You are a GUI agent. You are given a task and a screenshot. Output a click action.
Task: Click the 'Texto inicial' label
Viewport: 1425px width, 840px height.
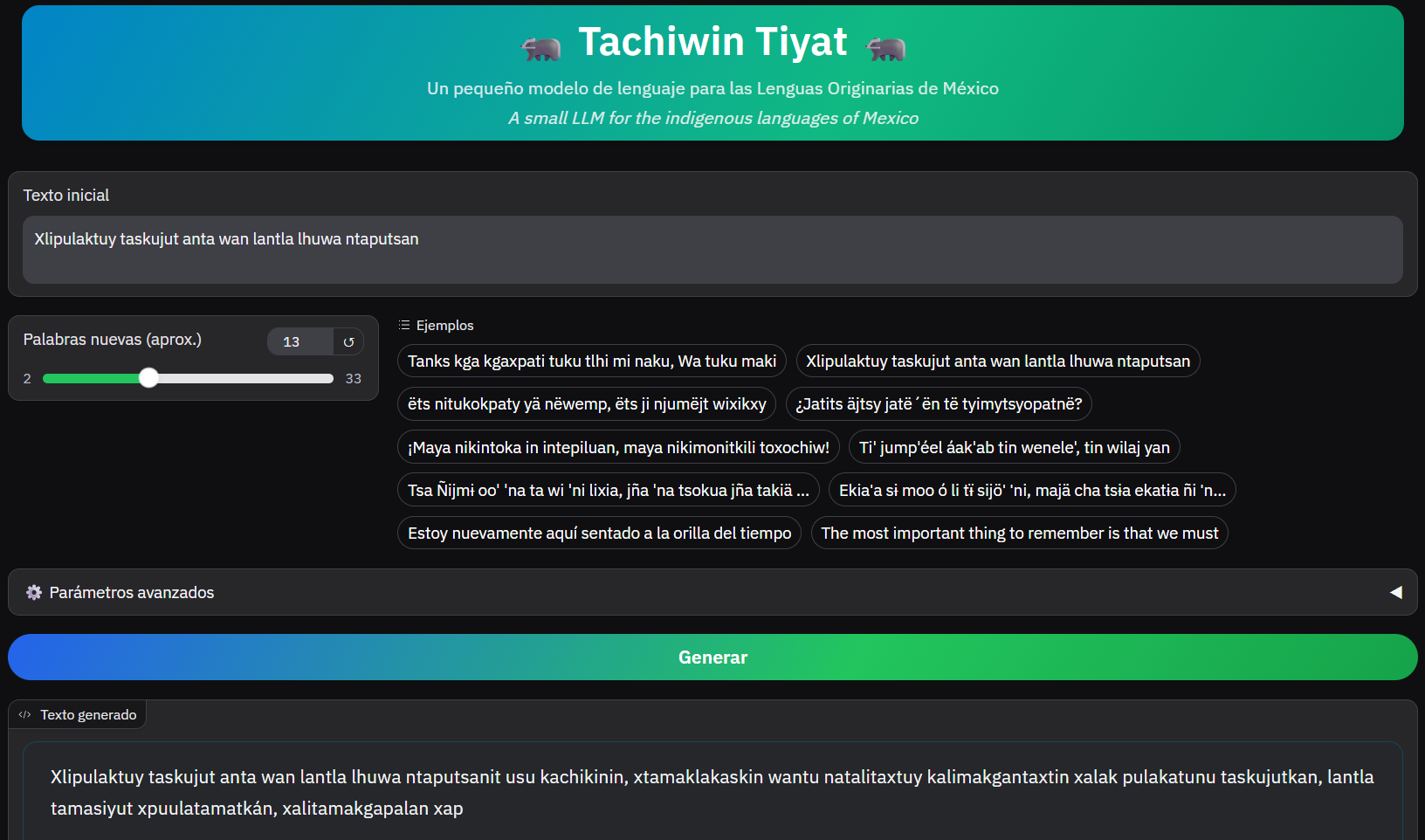click(x=66, y=195)
